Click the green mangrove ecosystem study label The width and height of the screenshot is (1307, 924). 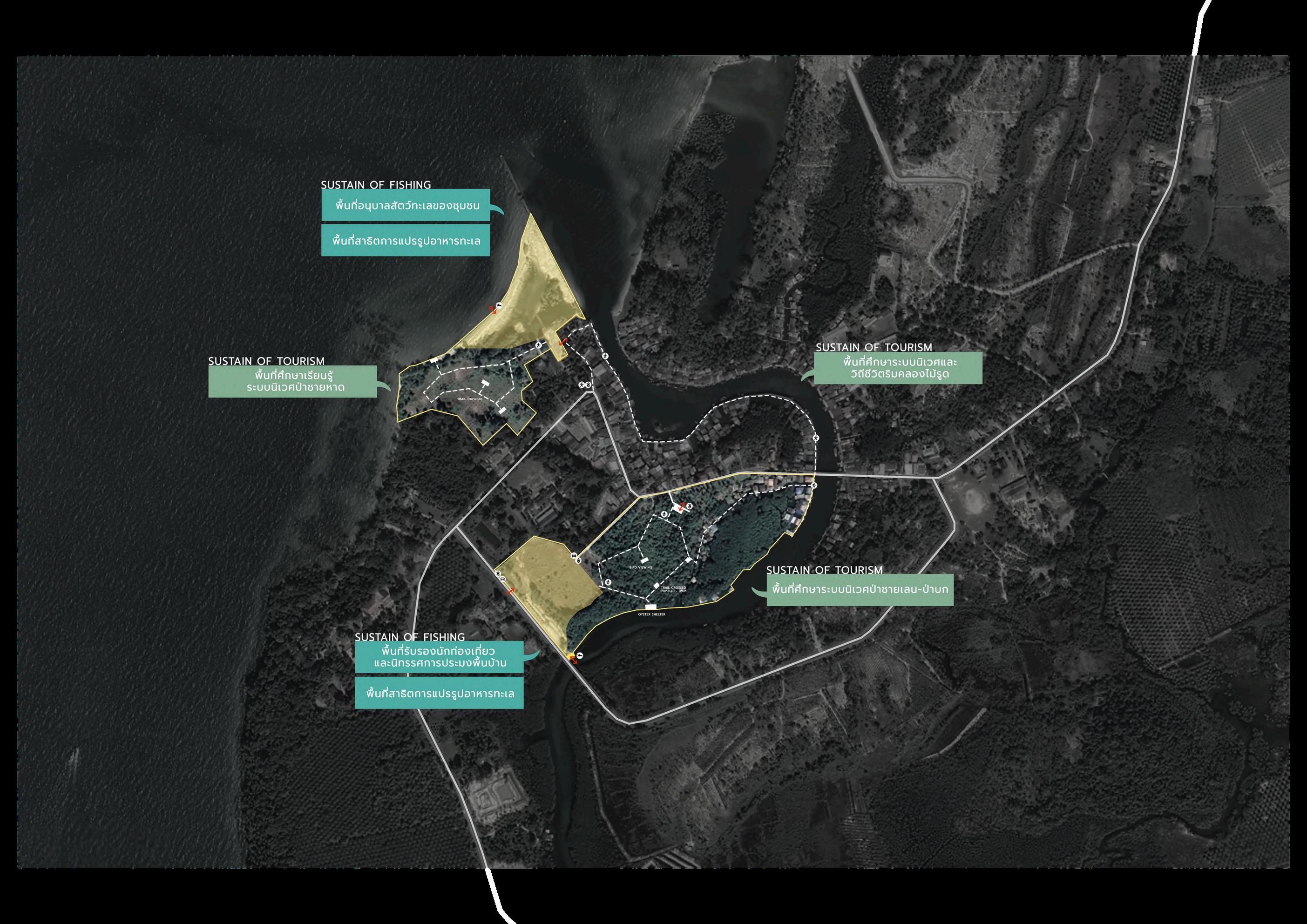[860, 589]
